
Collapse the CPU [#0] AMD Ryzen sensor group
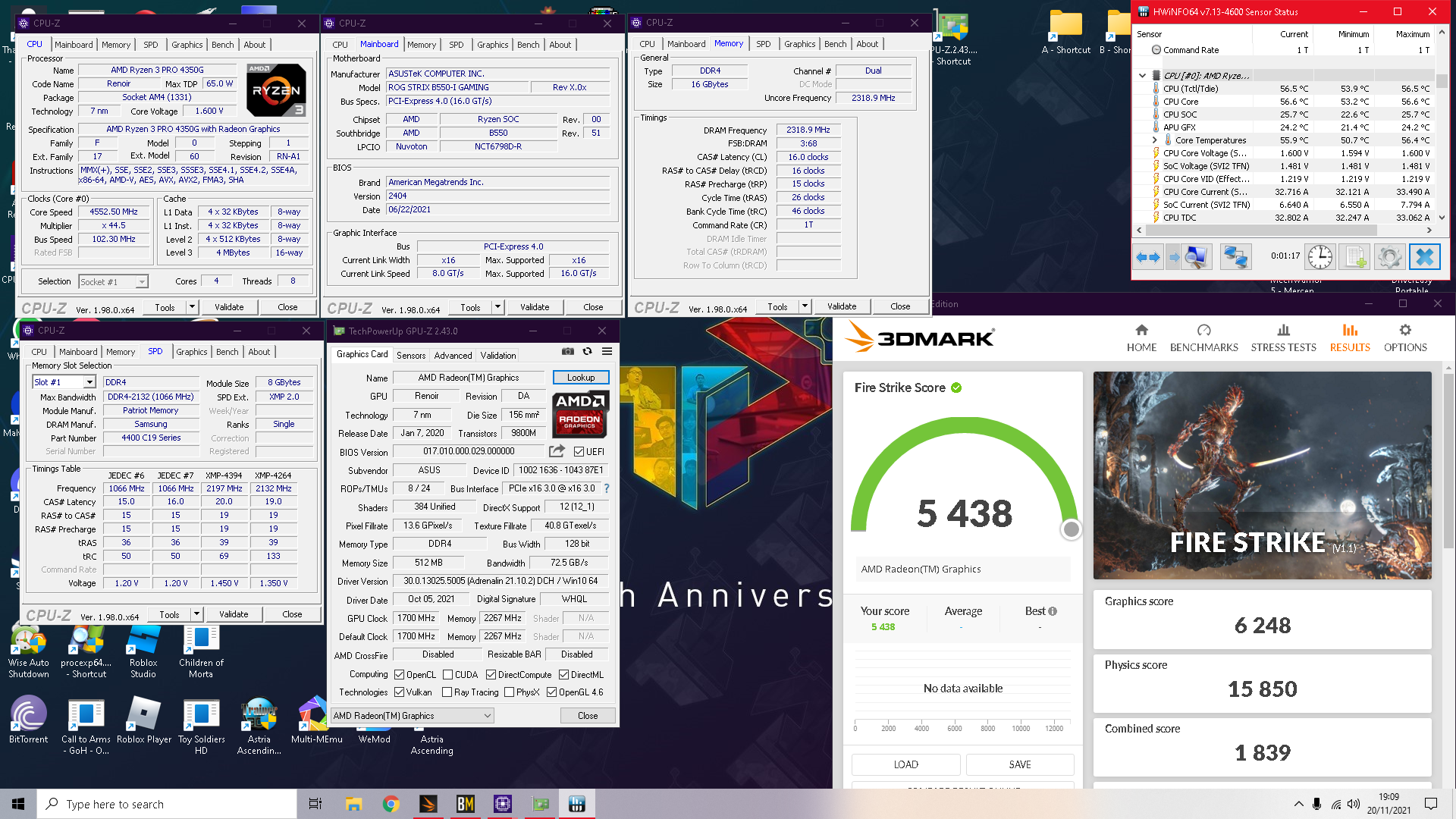pyautogui.click(x=1142, y=76)
